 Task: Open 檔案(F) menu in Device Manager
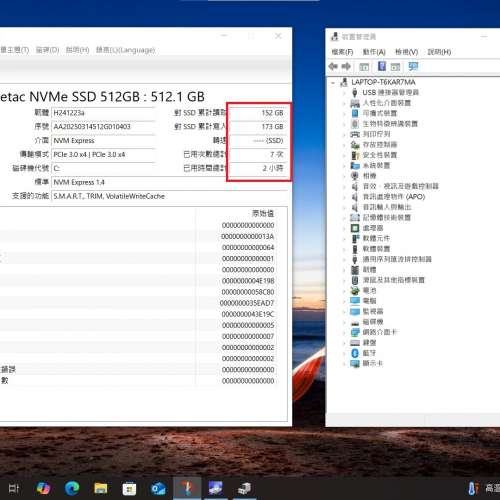(x=342, y=52)
